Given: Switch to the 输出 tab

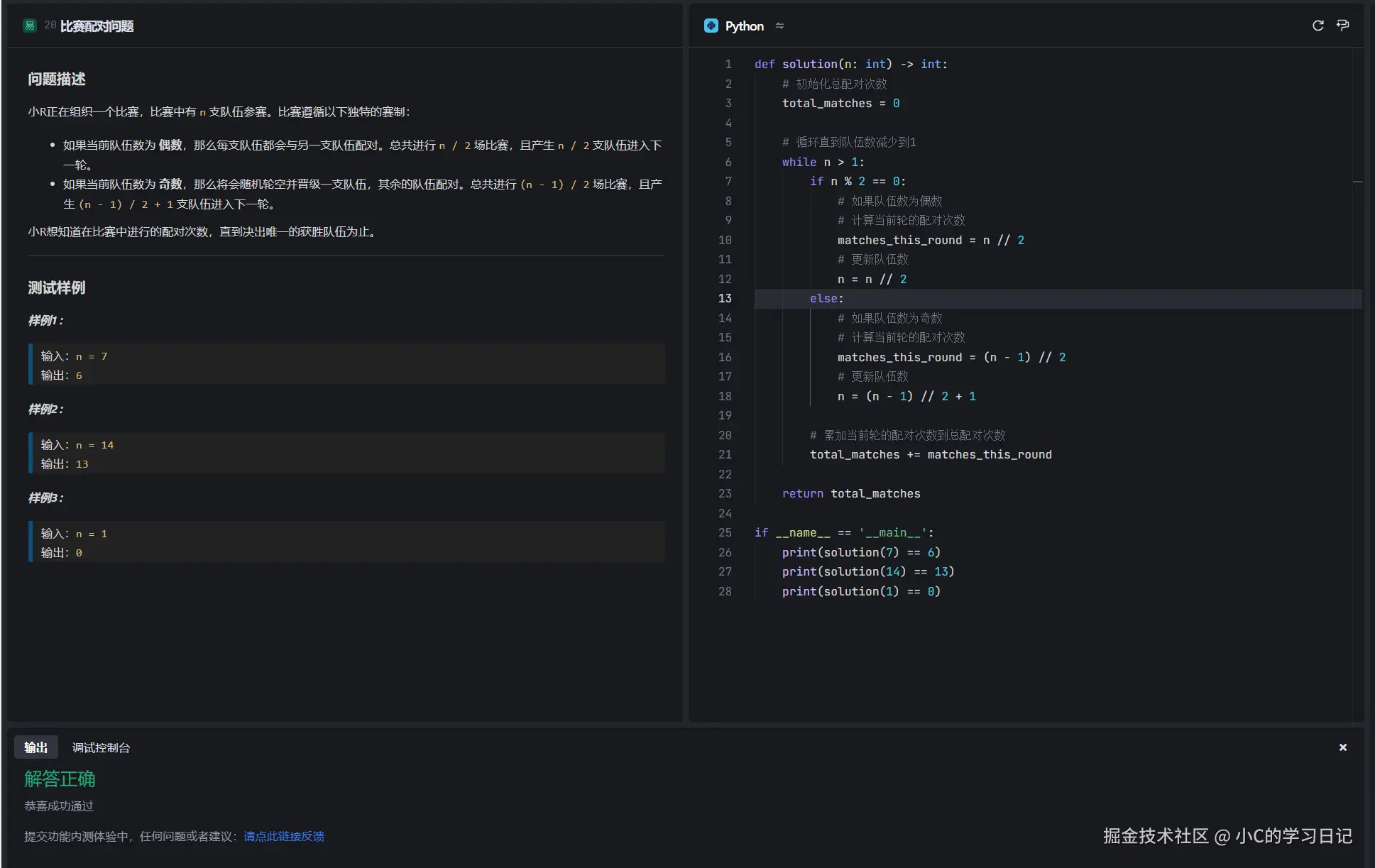Looking at the screenshot, I should tap(35, 747).
